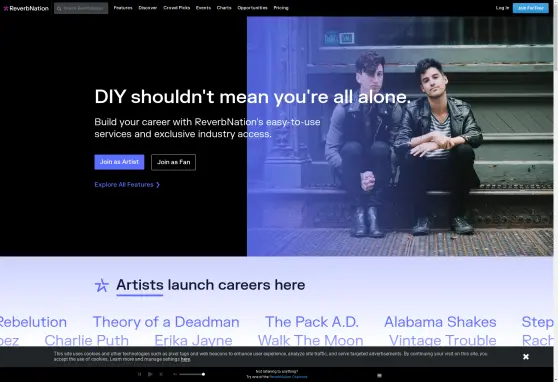Click Join as Fan button
558x382 pixels.
[173, 162]
